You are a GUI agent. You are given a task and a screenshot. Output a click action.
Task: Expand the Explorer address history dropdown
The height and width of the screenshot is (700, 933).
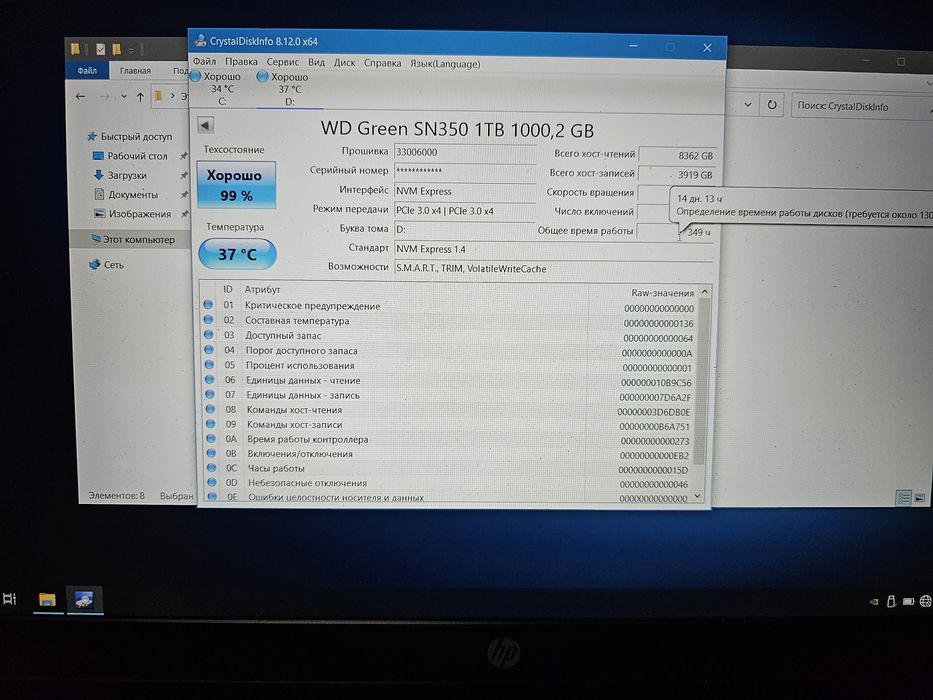pyautogui.click(x=748, y=104)
